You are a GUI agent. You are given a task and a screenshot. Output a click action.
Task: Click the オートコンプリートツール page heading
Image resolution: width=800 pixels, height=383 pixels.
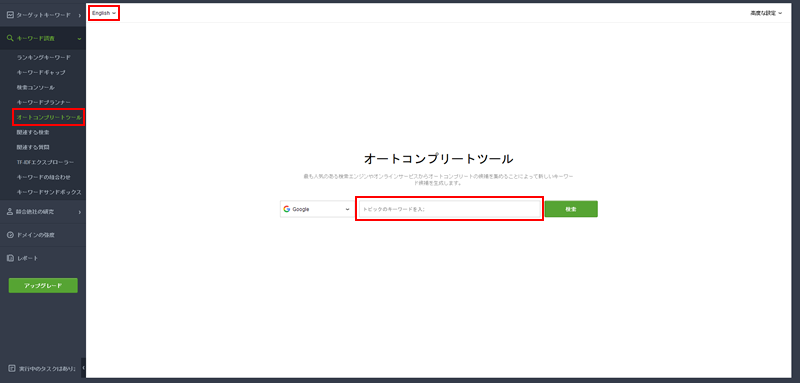[438, 159]
